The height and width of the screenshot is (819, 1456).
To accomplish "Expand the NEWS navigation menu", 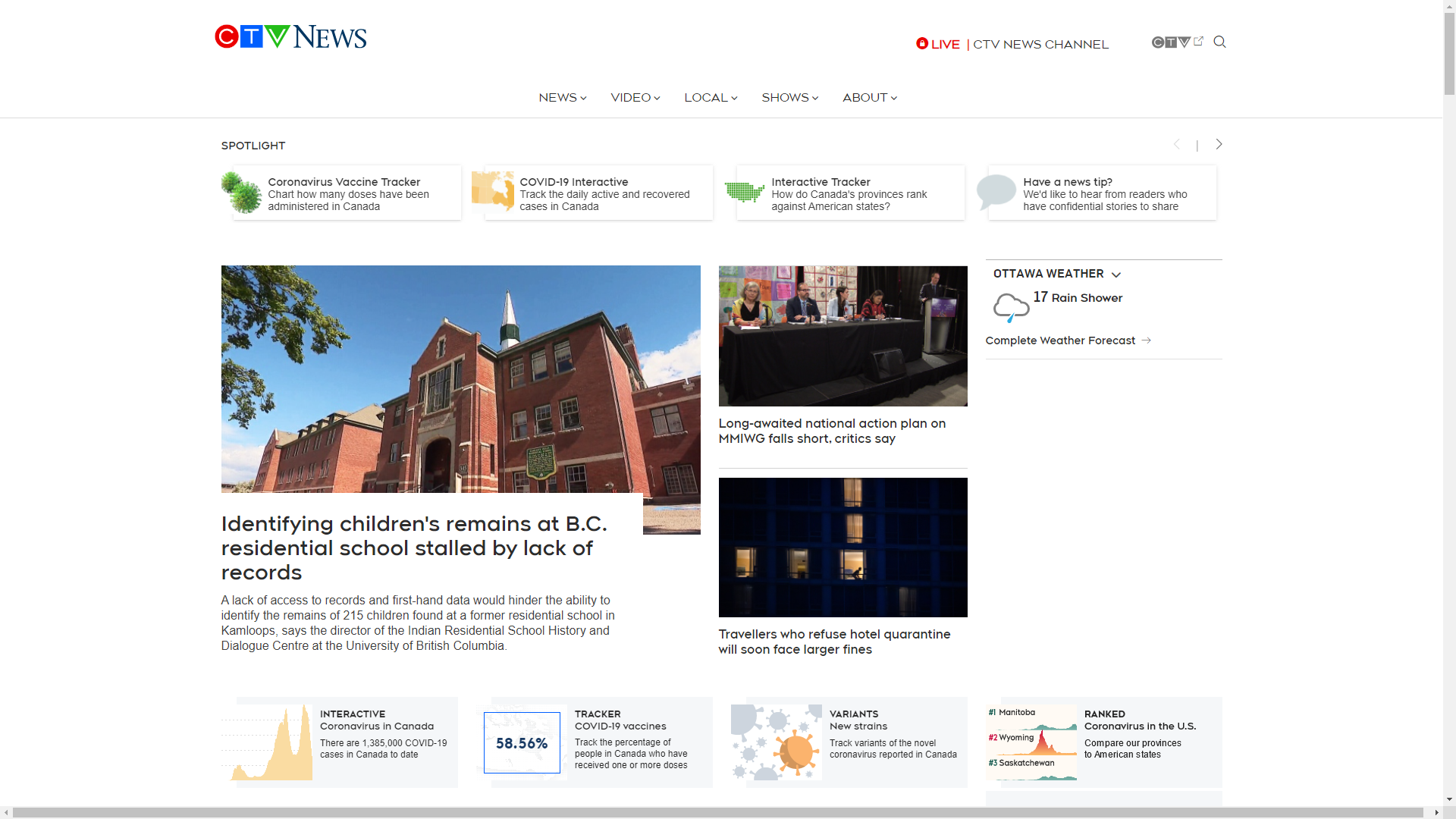I will [562, 98].
